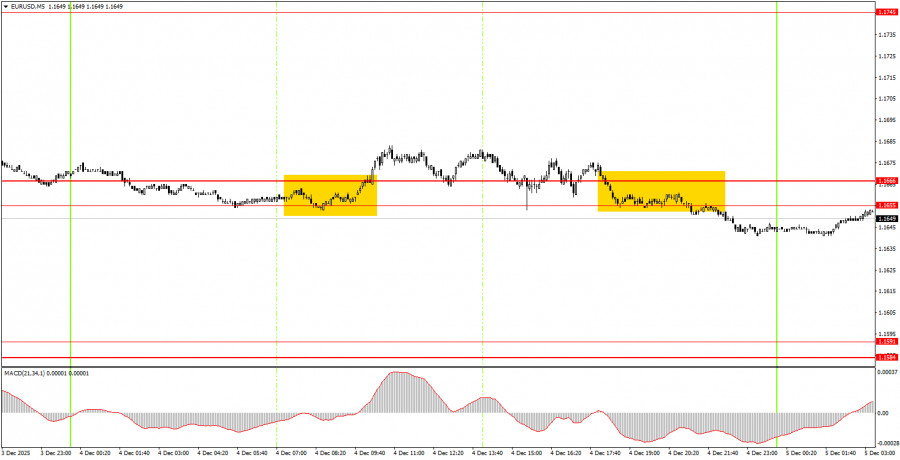Viewport: 900px width, 460px height.
Task: Click the 0.00037 MACD scale value
Action: [886, 373]
